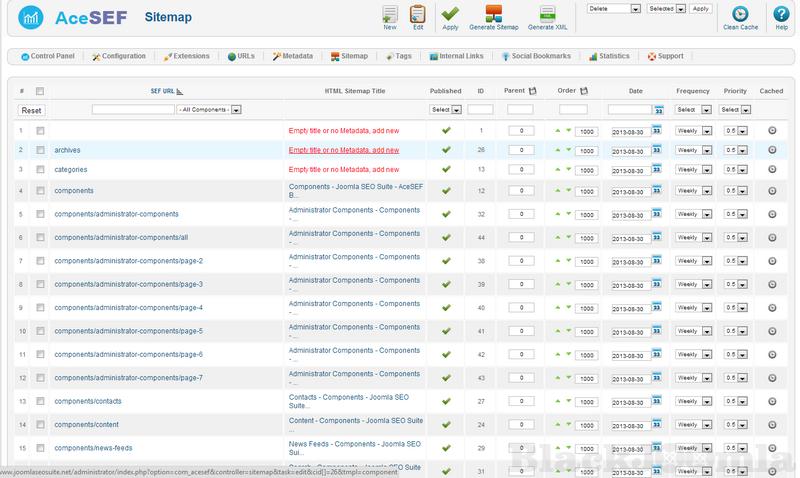Toggle published checkmark for categories row

[x=446, y=170]
